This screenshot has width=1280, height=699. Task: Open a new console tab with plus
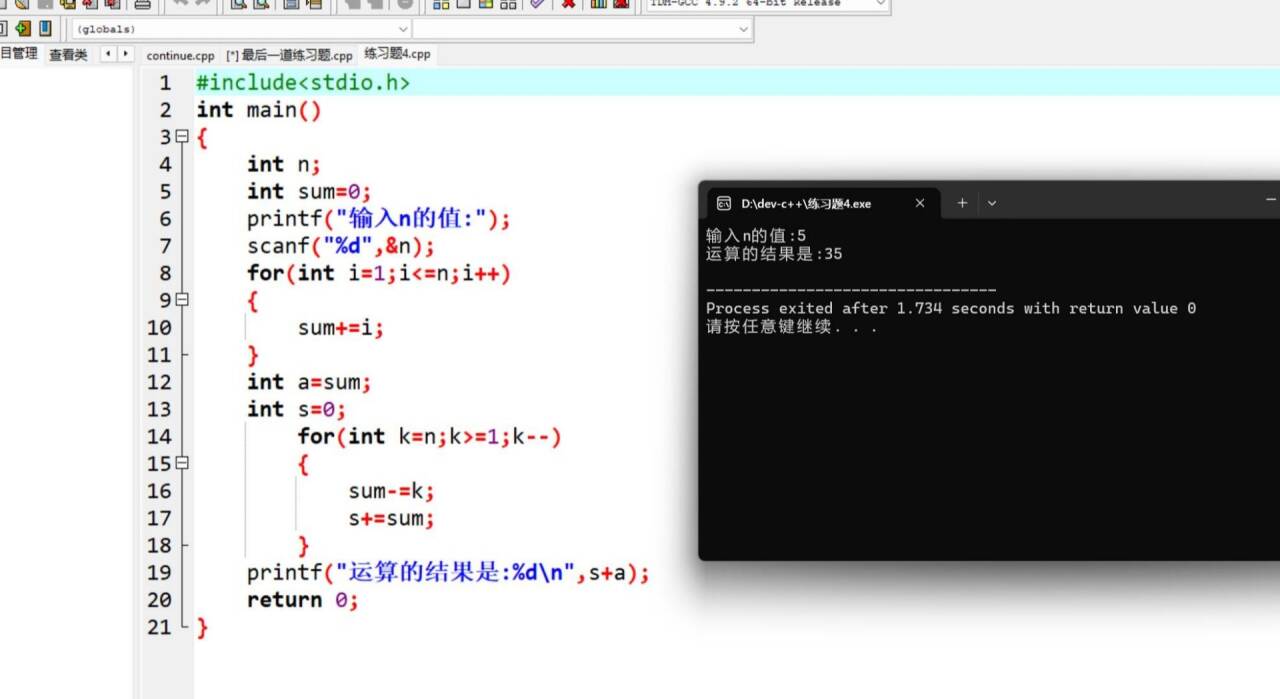pyautogui.click(x=962, y=203)
